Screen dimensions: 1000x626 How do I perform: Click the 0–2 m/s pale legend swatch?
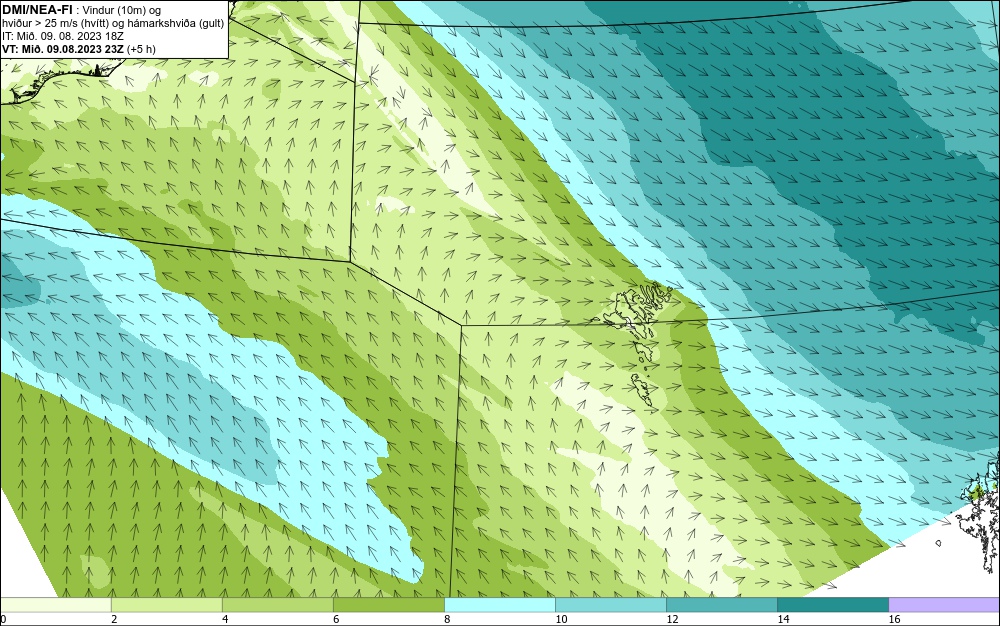click(55, 604)
